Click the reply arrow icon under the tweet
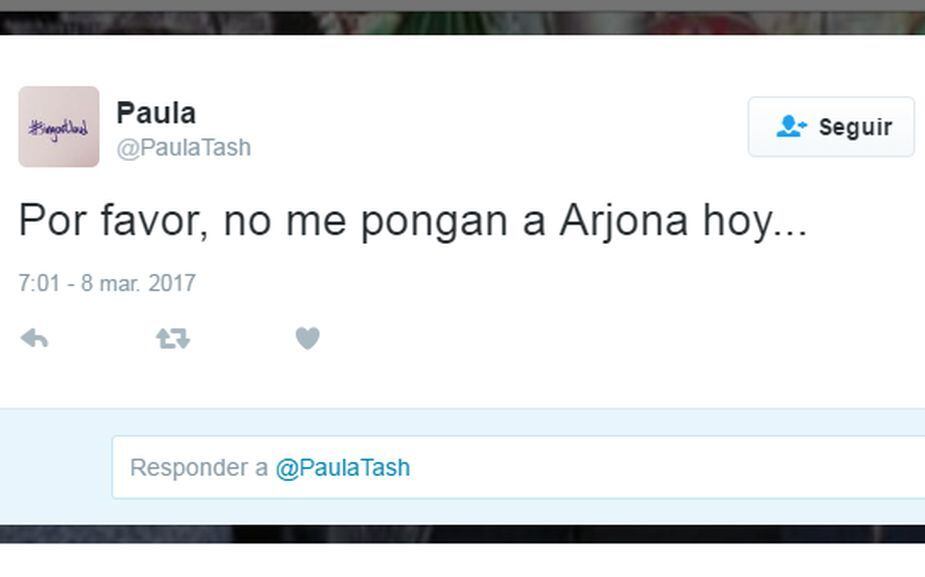This screenshot has width=925, height=577. [x=34, y=339]
